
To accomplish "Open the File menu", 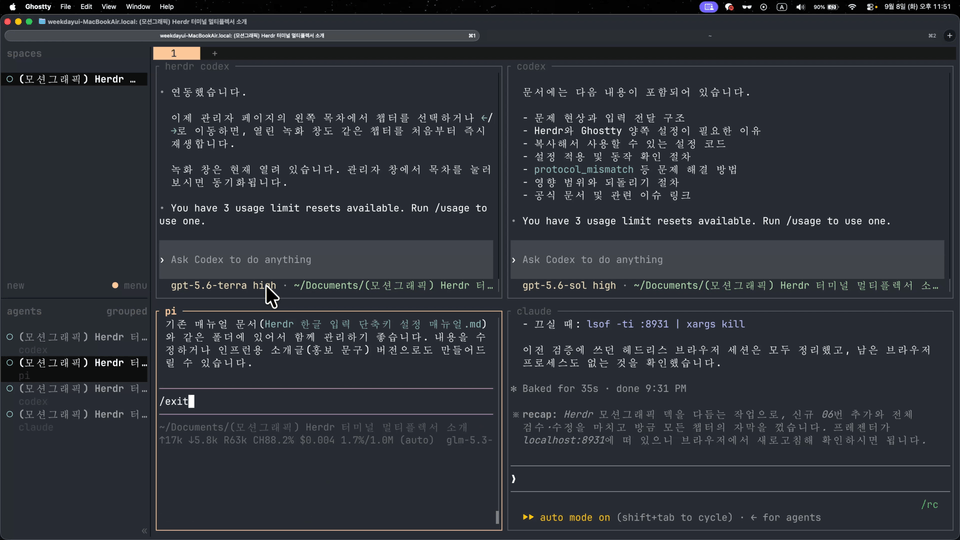I will coord(66,7).
